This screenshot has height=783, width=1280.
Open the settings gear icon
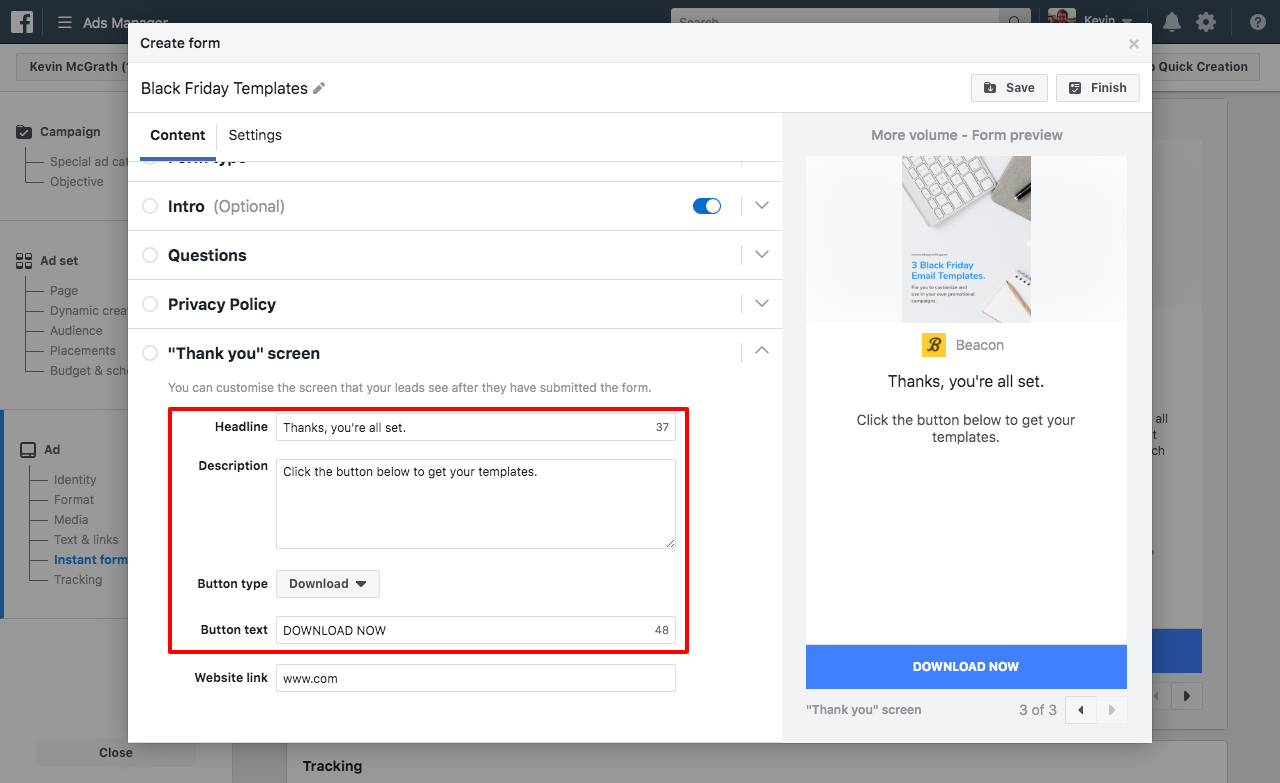coord(1206,22)
